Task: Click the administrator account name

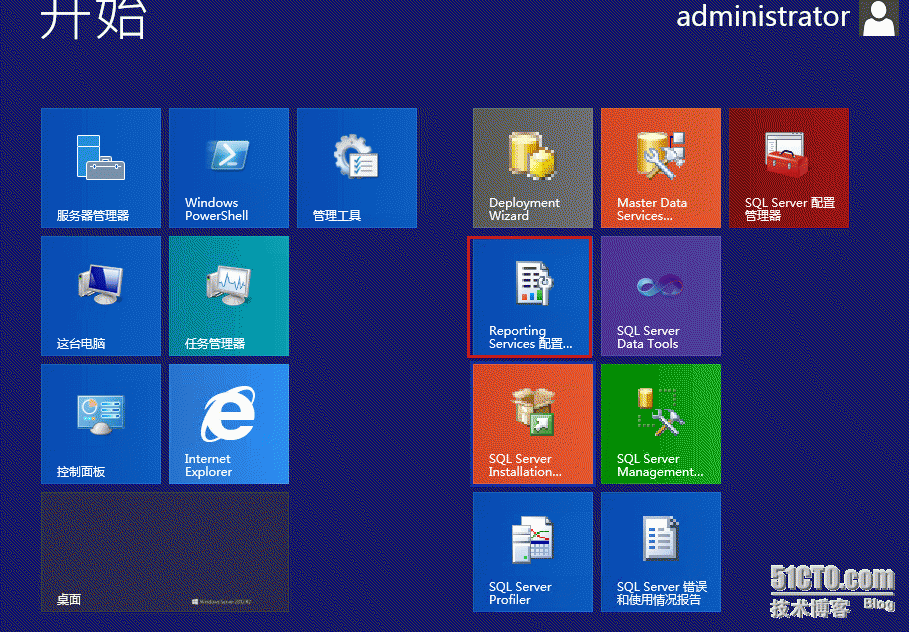Action: click(x=762, y=16)
